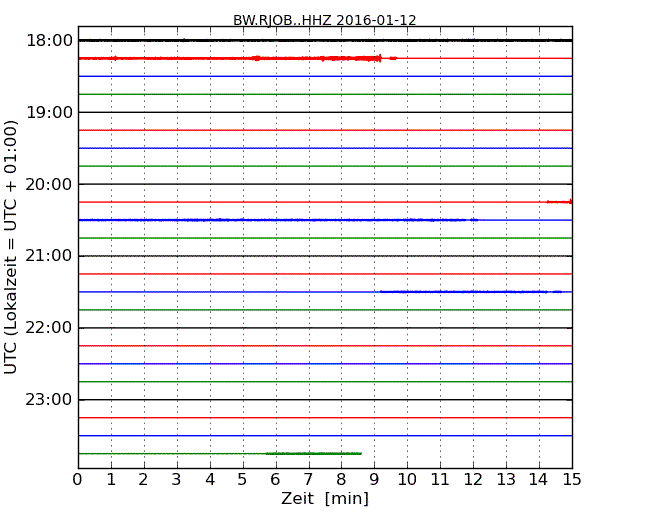Viewport: 650px width, 520px height.
Task: Click the x-axis tick label 5
Action: (x=243, y=479)
